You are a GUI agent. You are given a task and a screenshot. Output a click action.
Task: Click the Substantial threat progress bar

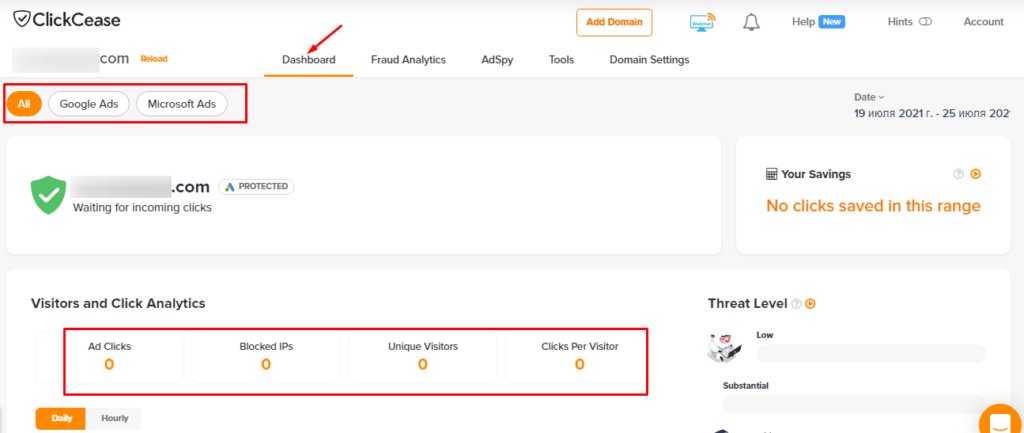pos(854,404)
